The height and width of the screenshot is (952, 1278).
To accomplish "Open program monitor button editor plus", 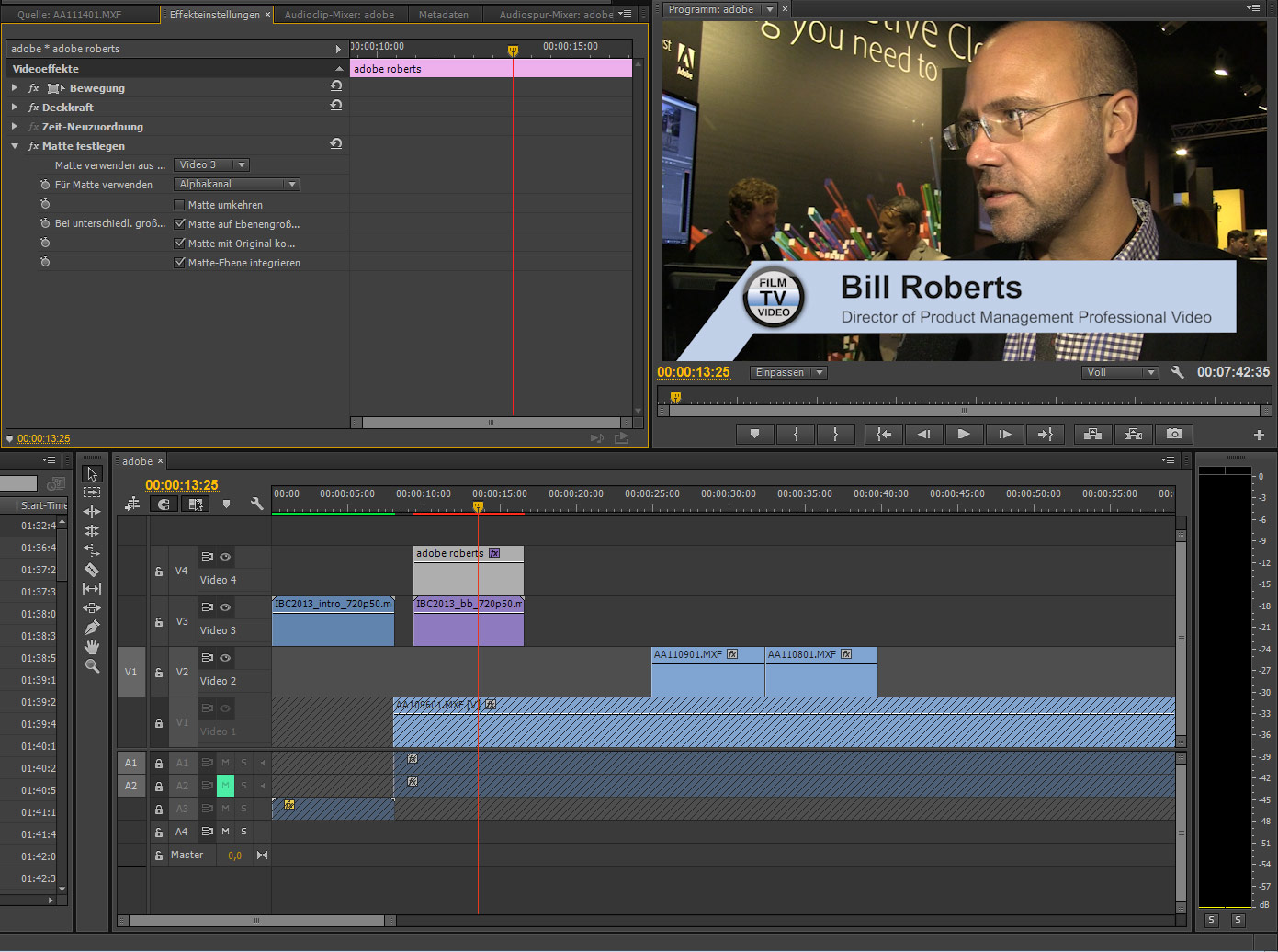I will coord(1259,435).
